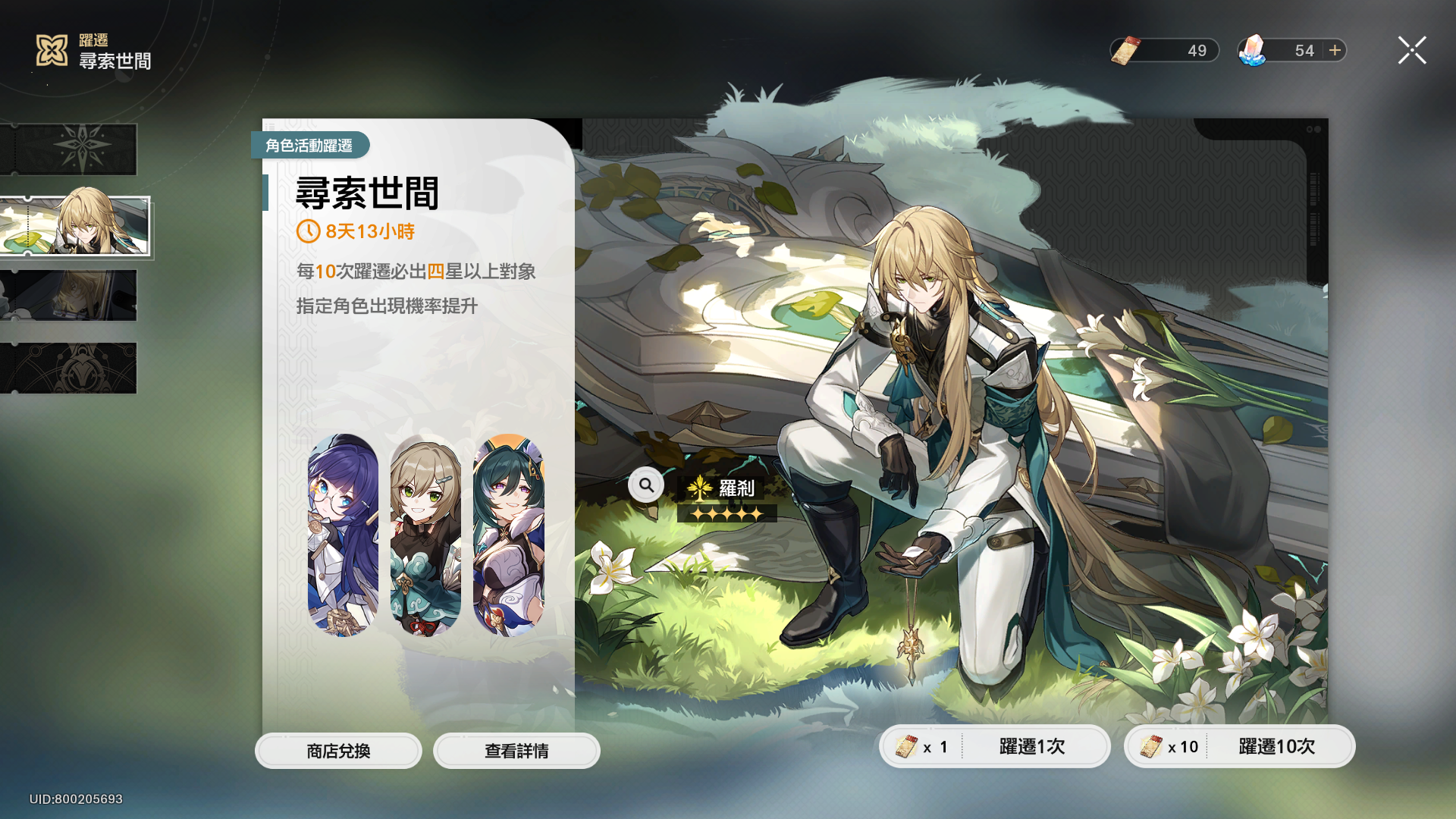Click the purple-haired character portrait
The width and height of the screenshot is (1456, 819).
[343, 535]
